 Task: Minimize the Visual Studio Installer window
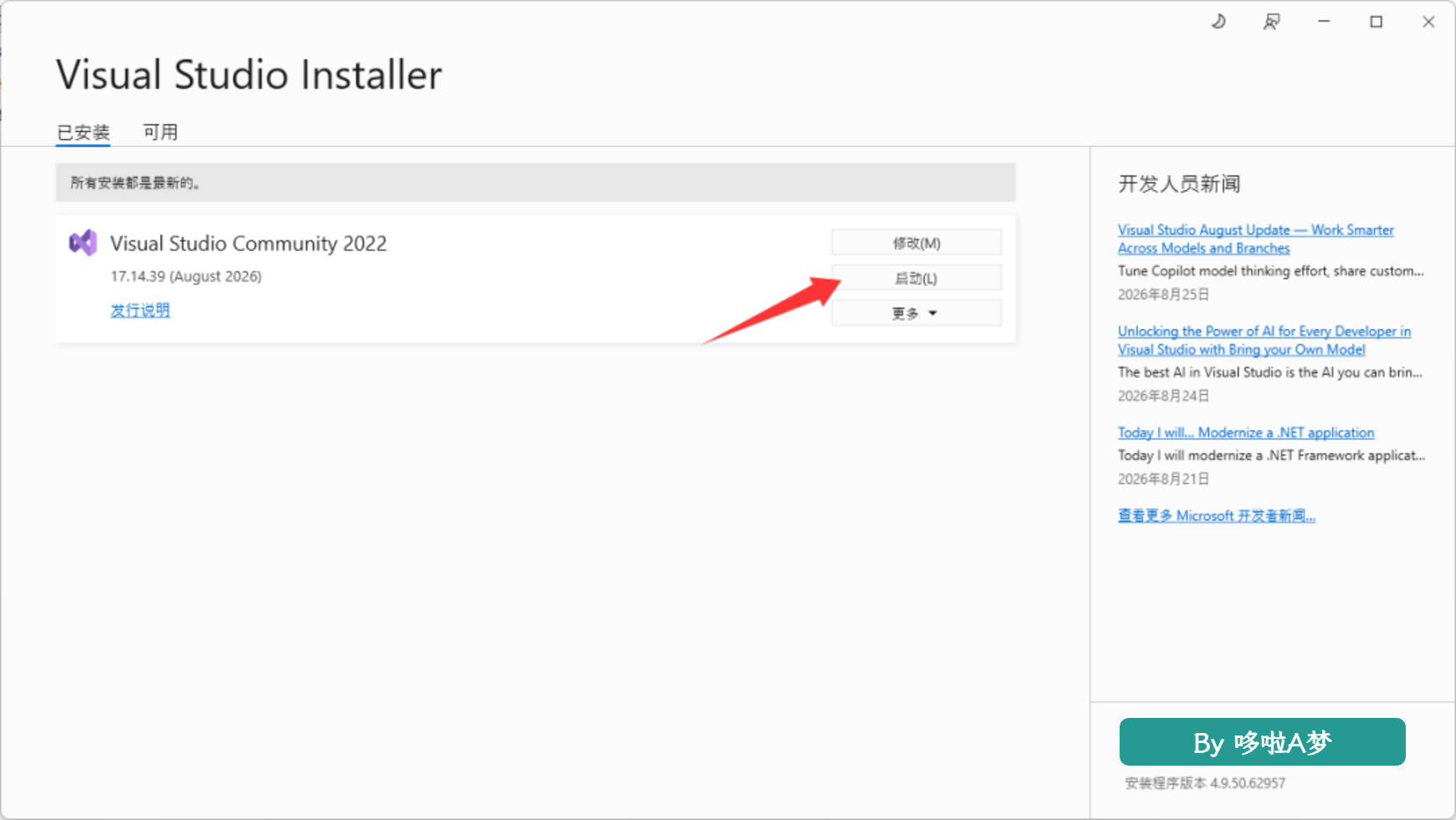[1324, 22]
